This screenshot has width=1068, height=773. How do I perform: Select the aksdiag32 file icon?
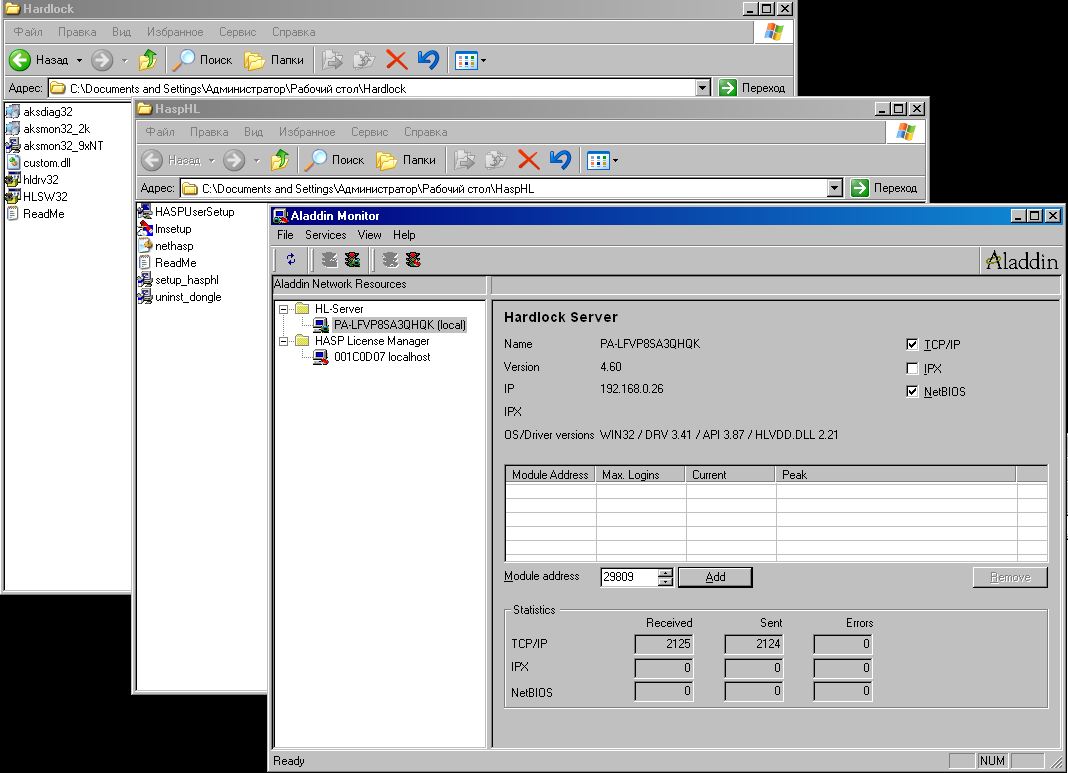coord(13,112)
